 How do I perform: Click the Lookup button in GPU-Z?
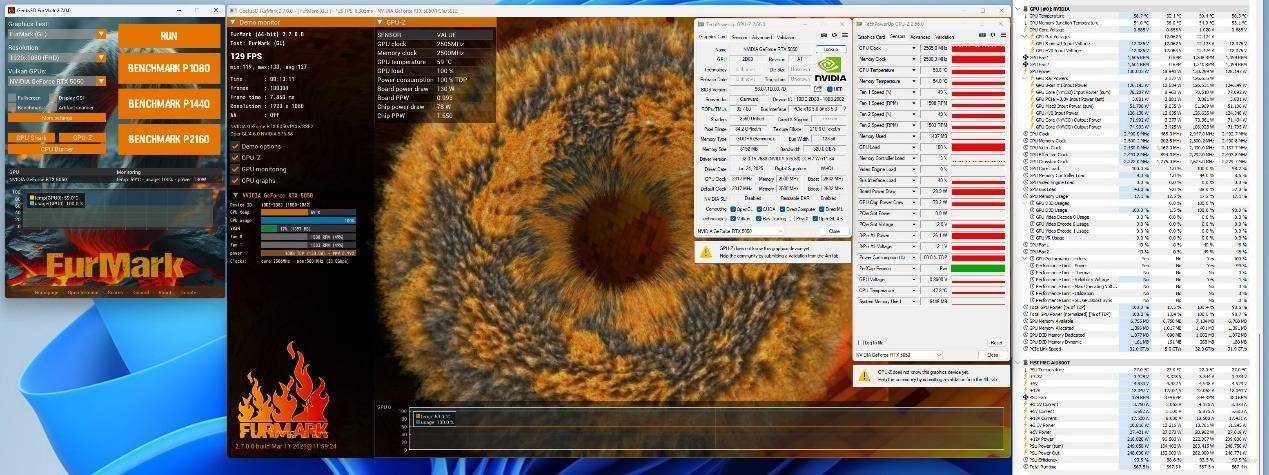click(831, 48)
